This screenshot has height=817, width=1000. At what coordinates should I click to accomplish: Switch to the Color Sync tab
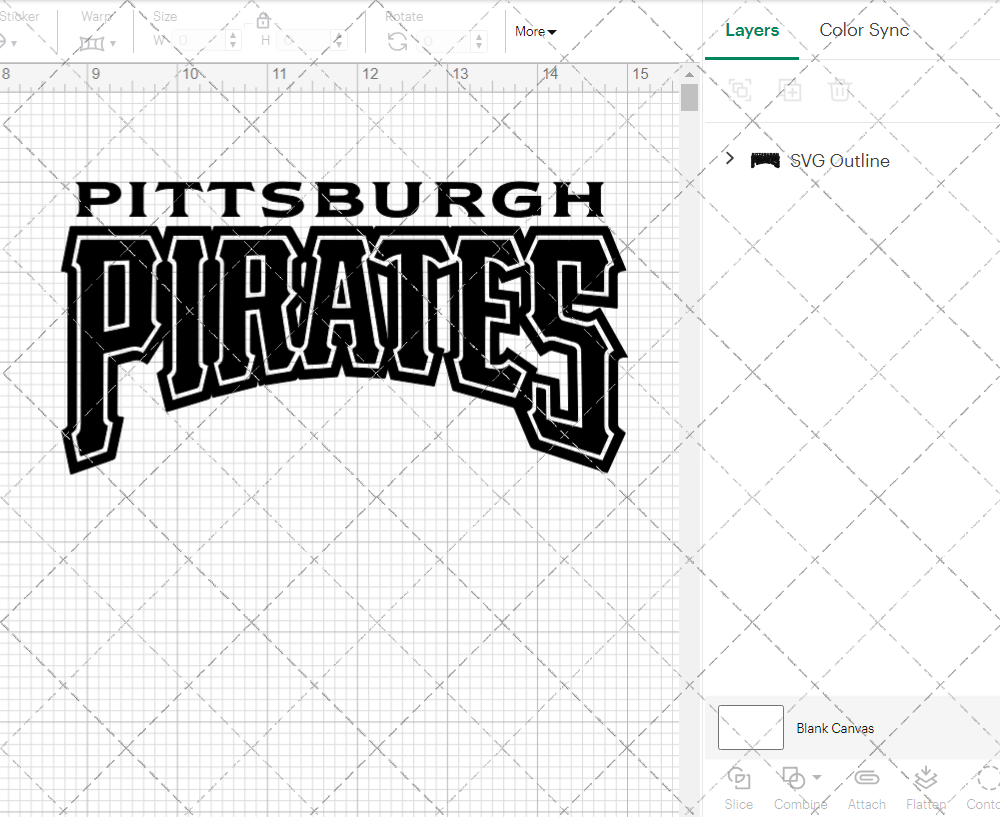864,30
